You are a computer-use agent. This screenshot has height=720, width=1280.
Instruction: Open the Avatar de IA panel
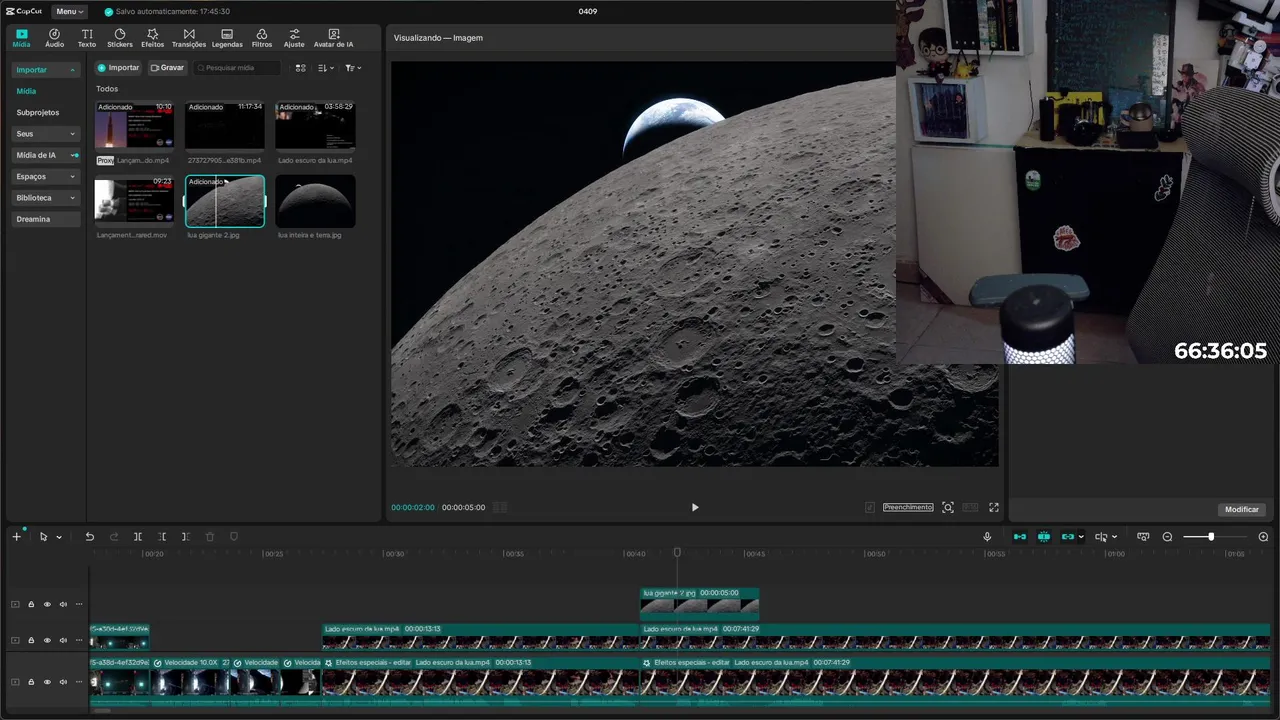click(333, 38)
